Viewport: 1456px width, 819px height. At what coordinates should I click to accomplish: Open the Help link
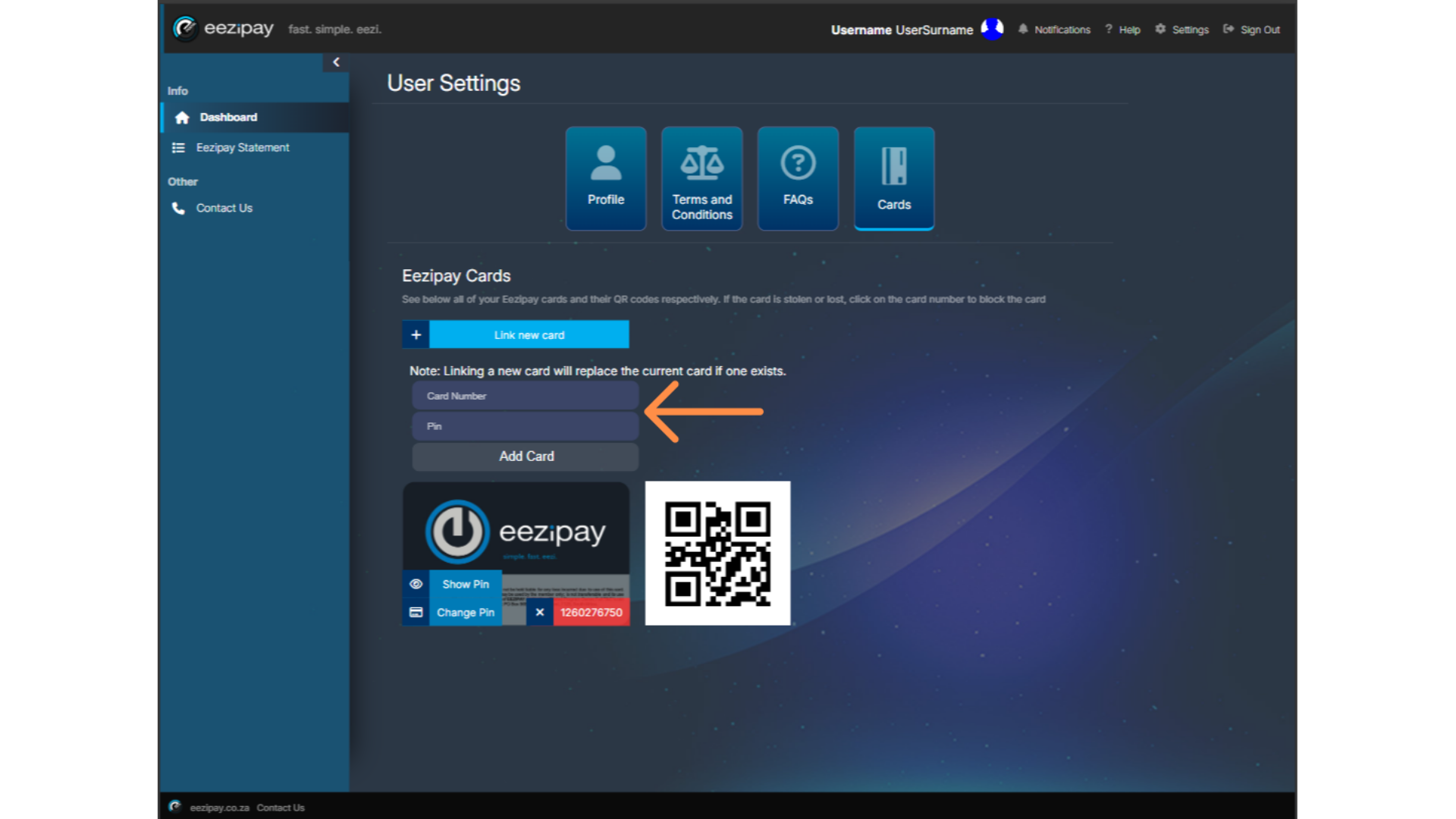point(1129,30)
